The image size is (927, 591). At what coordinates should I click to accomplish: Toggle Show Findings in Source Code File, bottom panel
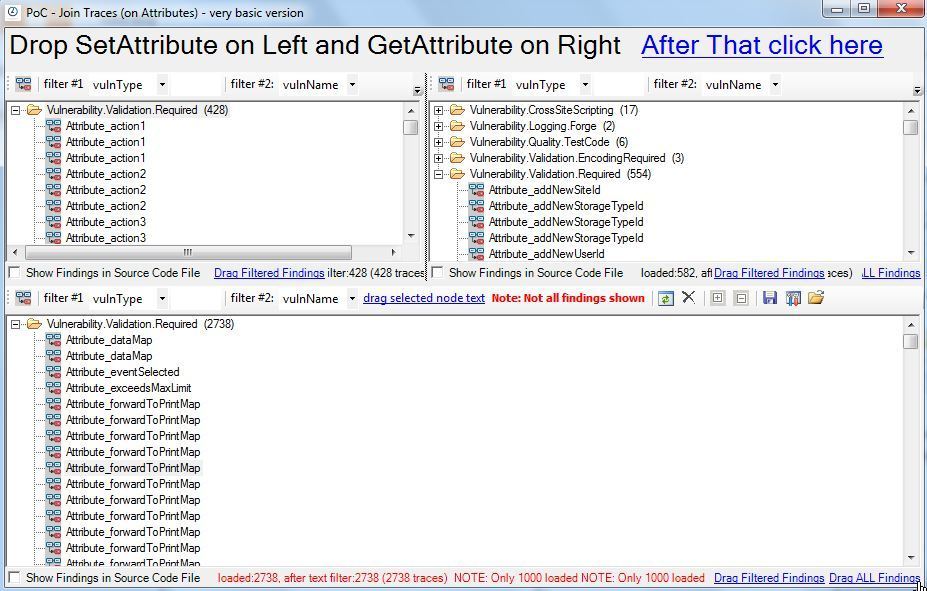point(14,578)
